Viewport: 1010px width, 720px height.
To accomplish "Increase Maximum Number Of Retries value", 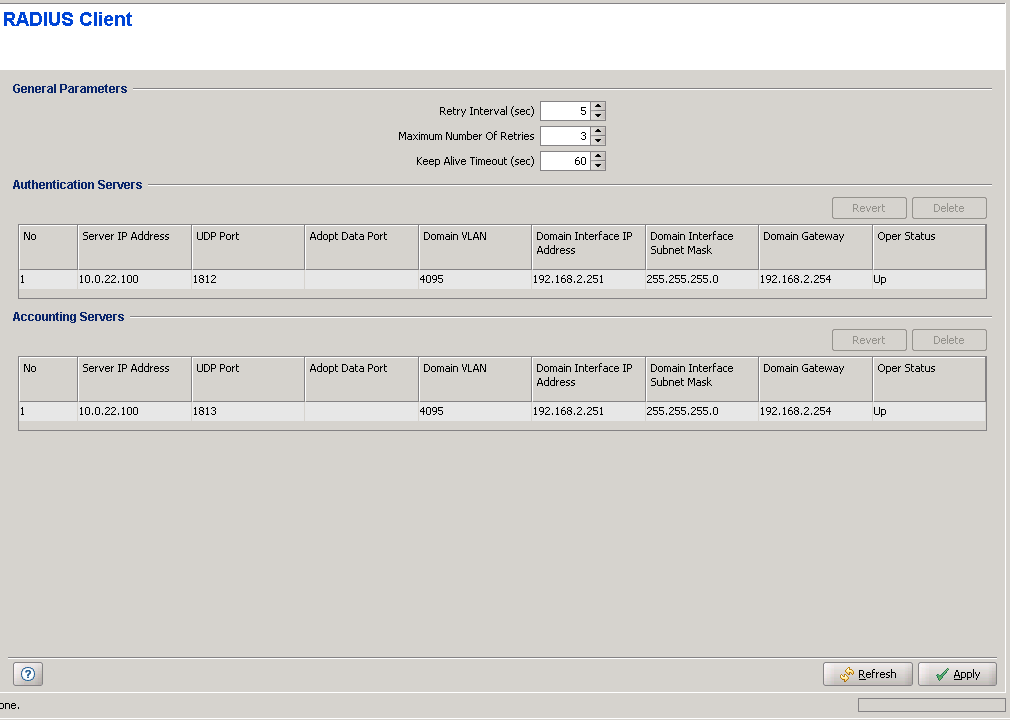I will pos(598,132).
